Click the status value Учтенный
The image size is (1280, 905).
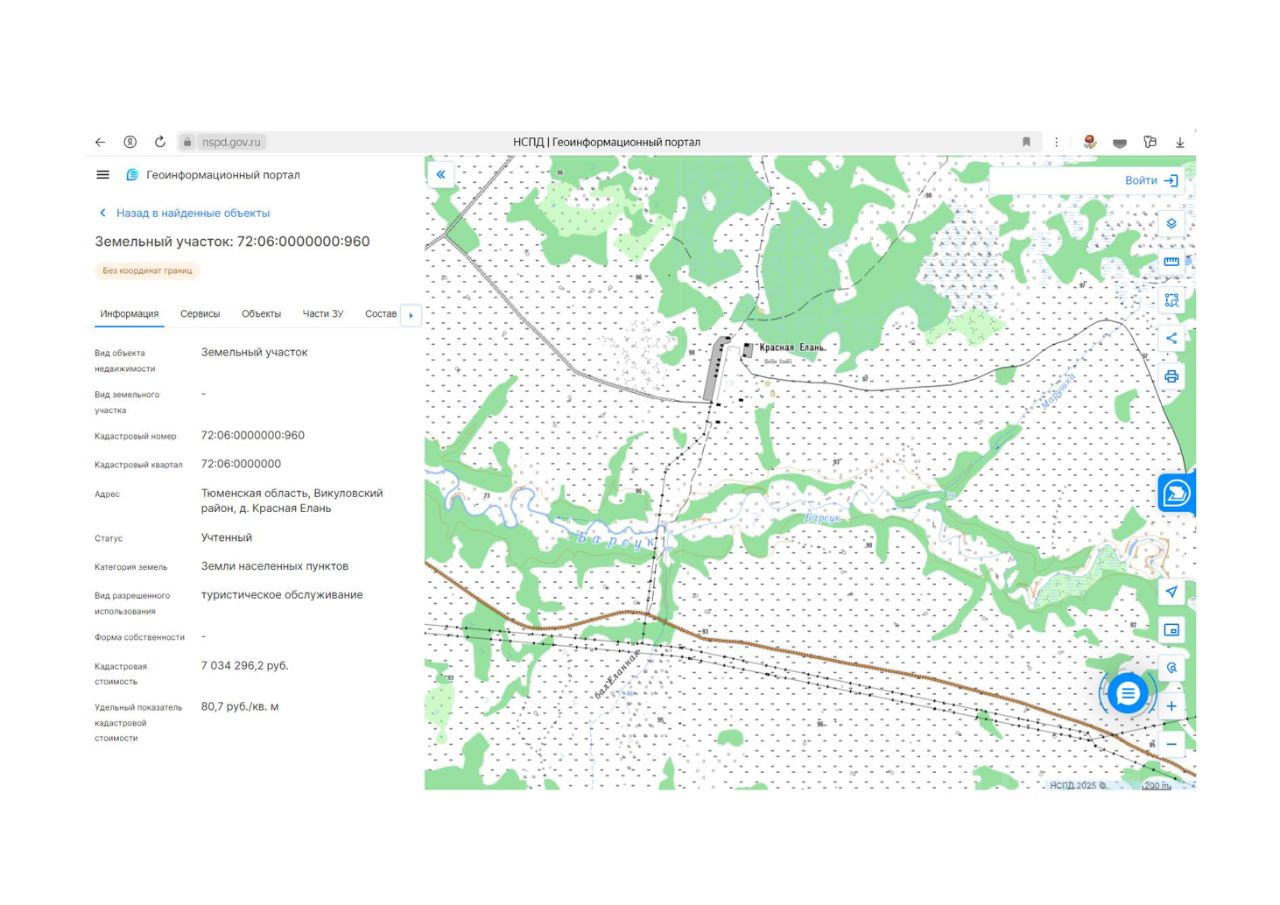[x=226, y=537]
